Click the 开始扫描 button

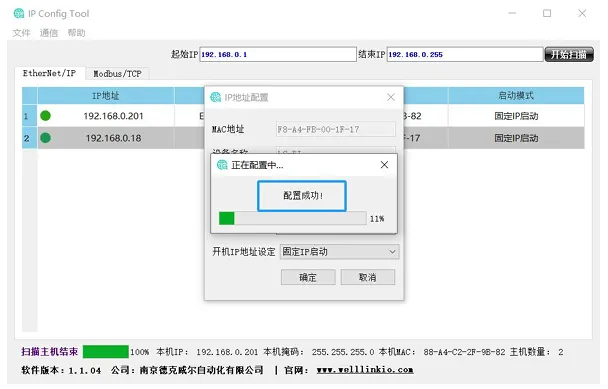(x=569, y=54)
